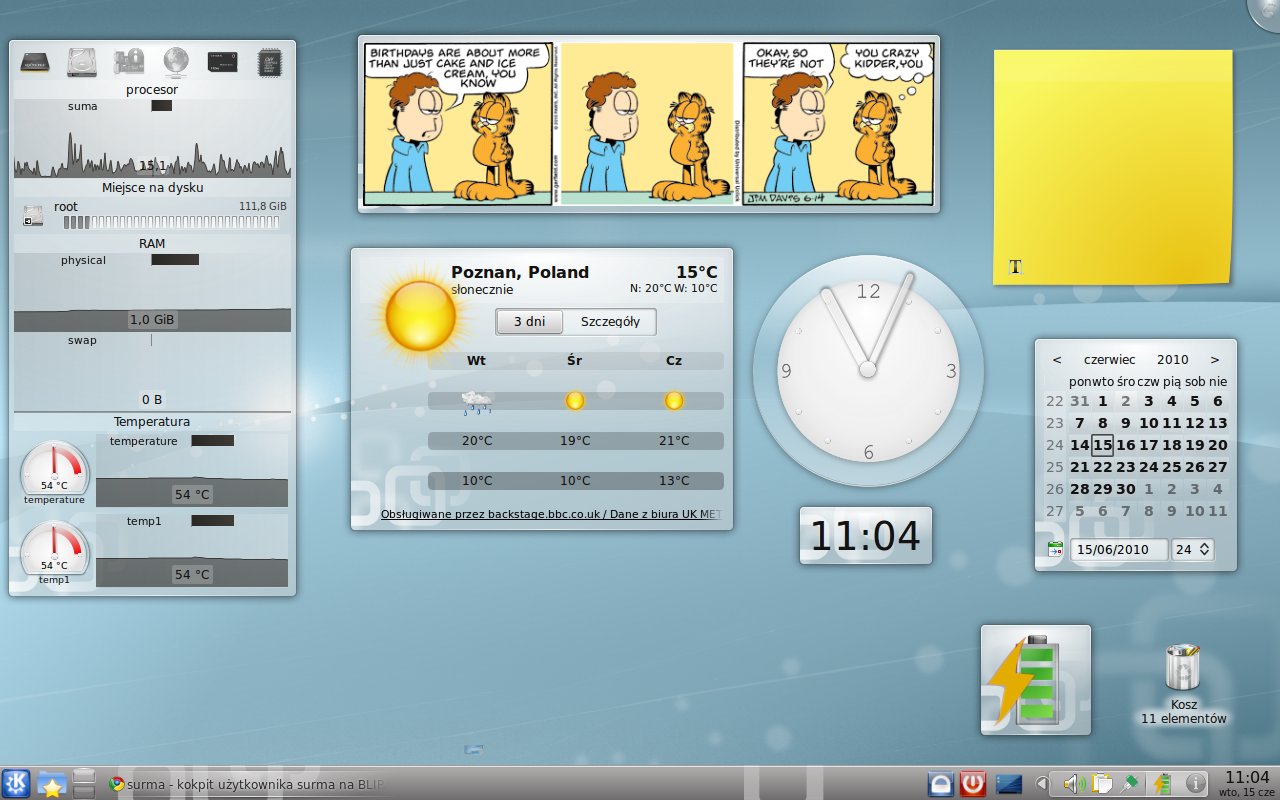The image size is (1280, 800).
Task: Open the starred folder bookmarks icon
Action: [51, 784]
